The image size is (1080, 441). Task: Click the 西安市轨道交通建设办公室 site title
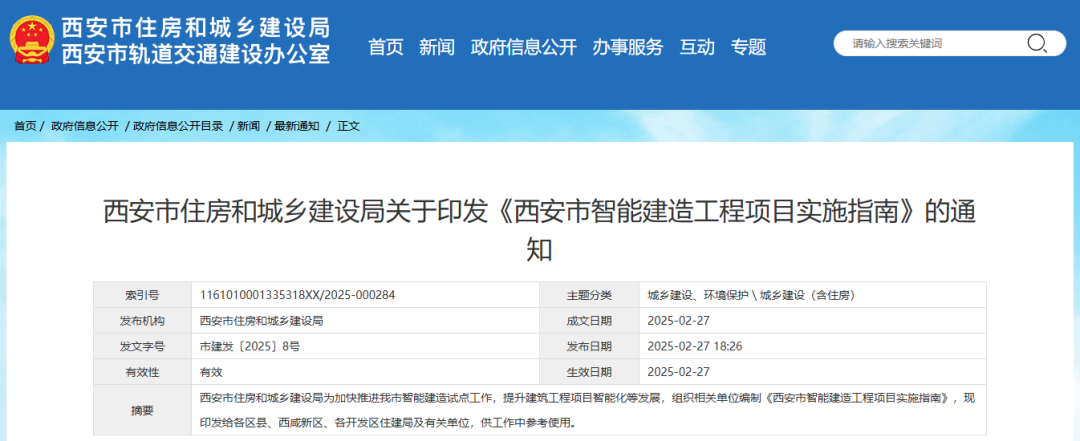tap(196, 54)
